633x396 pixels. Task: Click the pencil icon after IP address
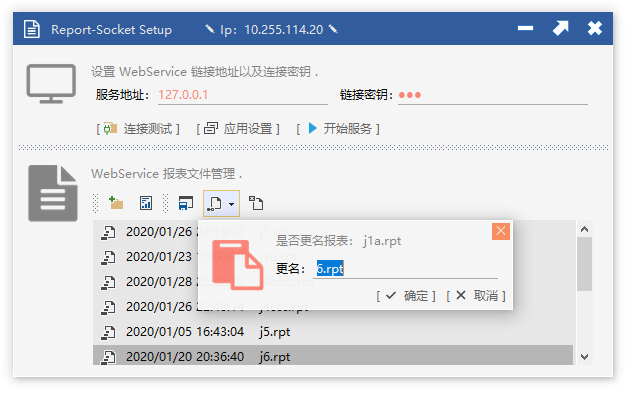333,29
